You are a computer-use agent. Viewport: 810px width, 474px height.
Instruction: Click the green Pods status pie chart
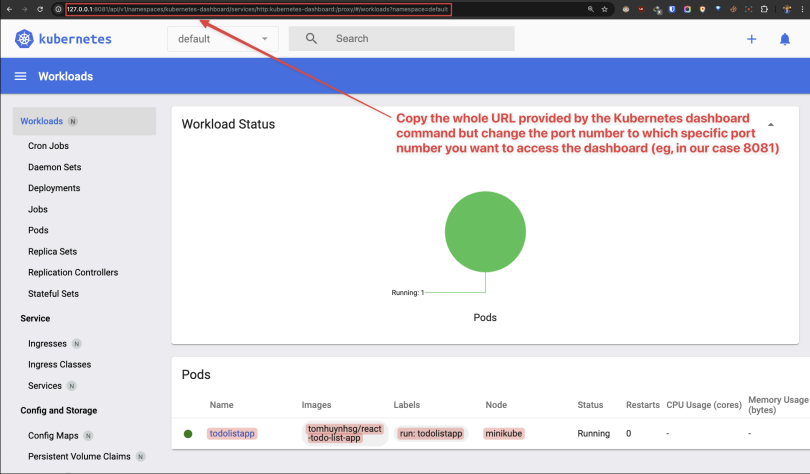pyautogui.click(x=485, y=232)
